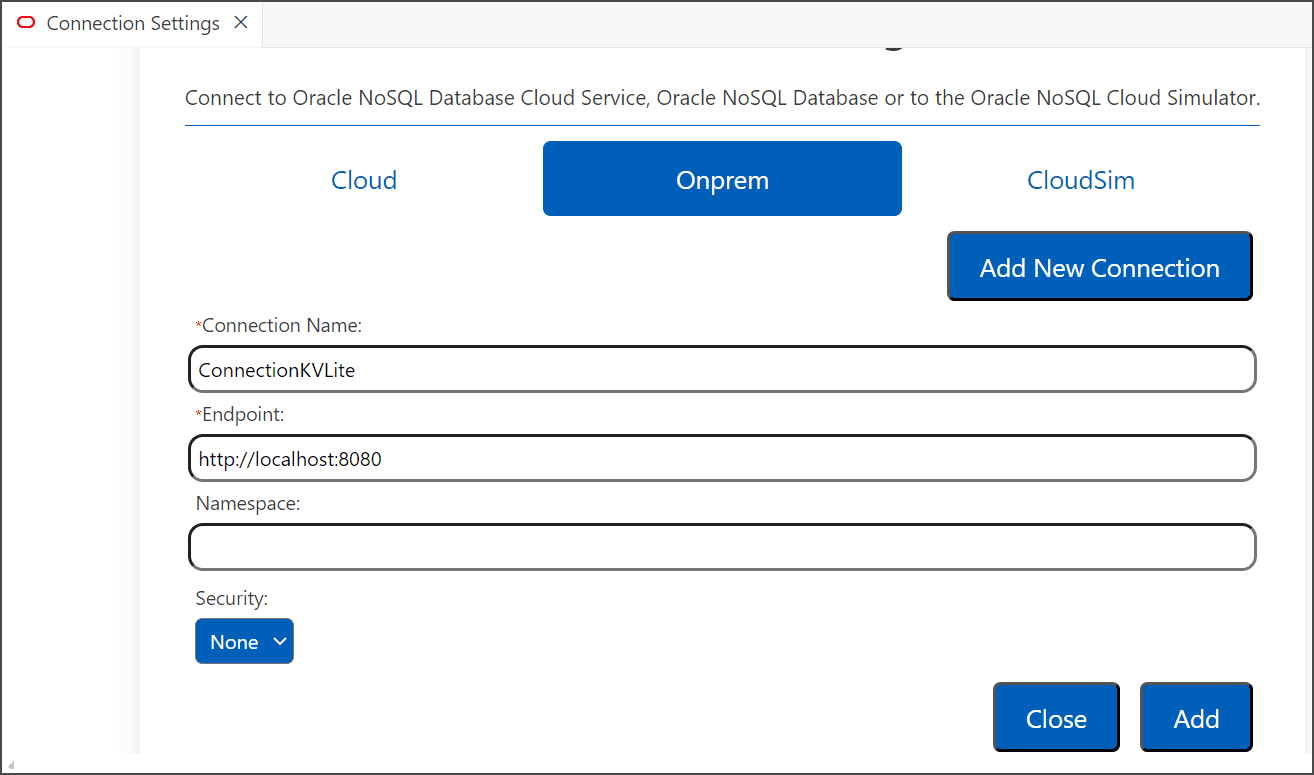The height and width of the screenshot is (775, 1314).
Task: Select the Connection Settings editor tab
Action: pos(133,23)
